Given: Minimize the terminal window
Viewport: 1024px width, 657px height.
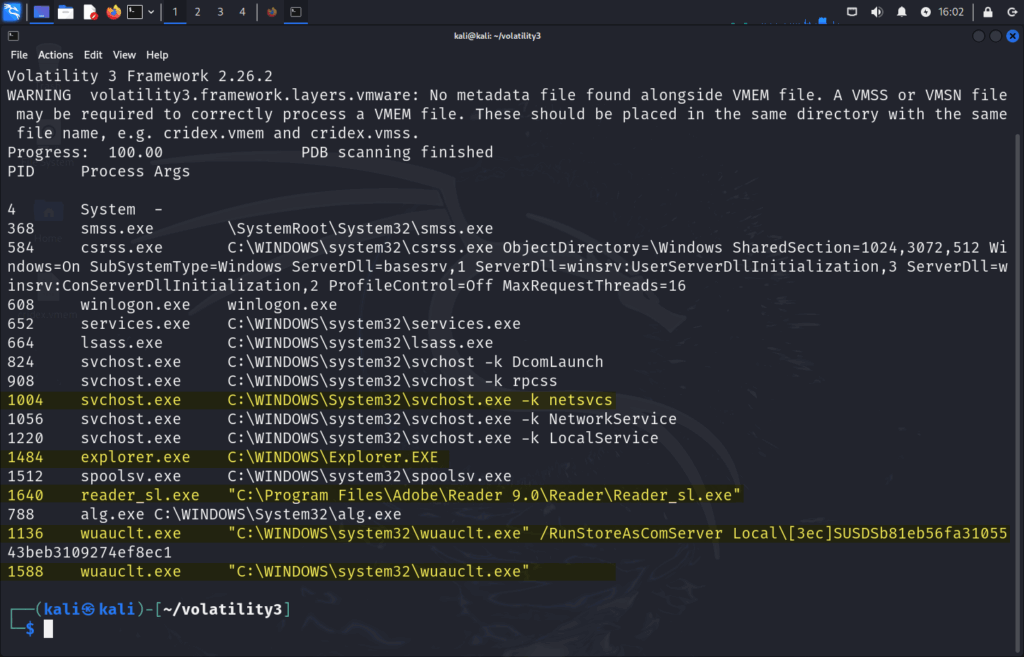Looking at the screenshot, I should click(x=978, y=36).
